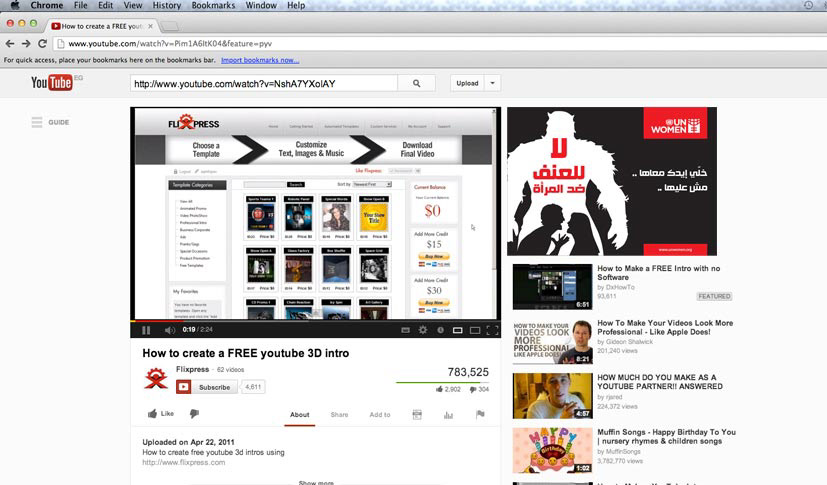Click 'Import bookmarks now...' link
The width and height of the screenshot is (827, 485).
pos(260,60)
